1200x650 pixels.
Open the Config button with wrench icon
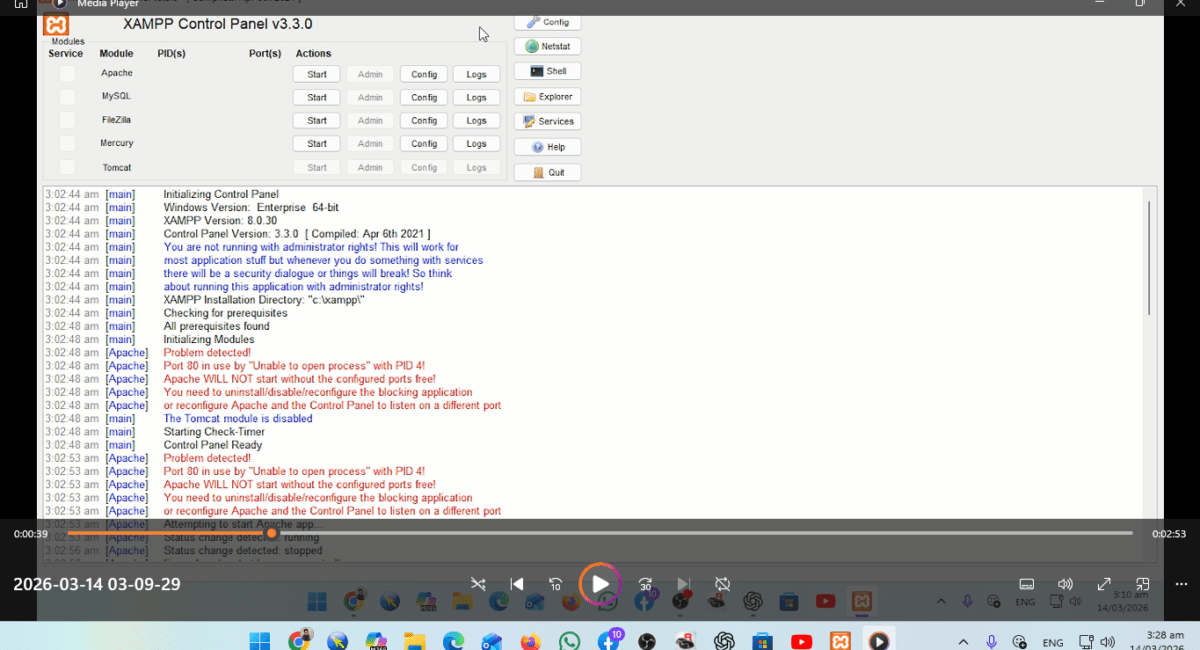click(x=547, y=22)
